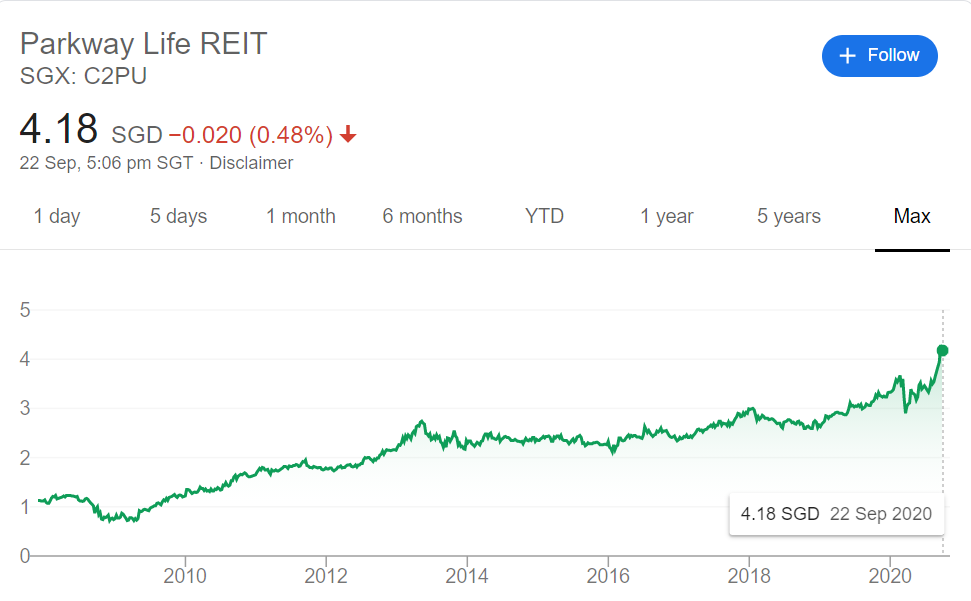Screen dimensions: 971x601
Task: Follow Parkway Life REIT stock
Action: (880, 56)
